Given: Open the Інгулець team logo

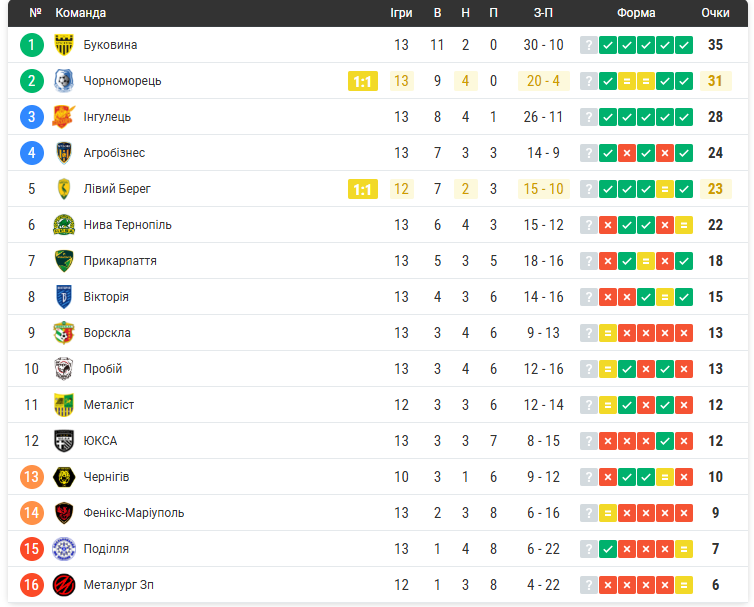Looking at the screenshot, I should point(64,117).
